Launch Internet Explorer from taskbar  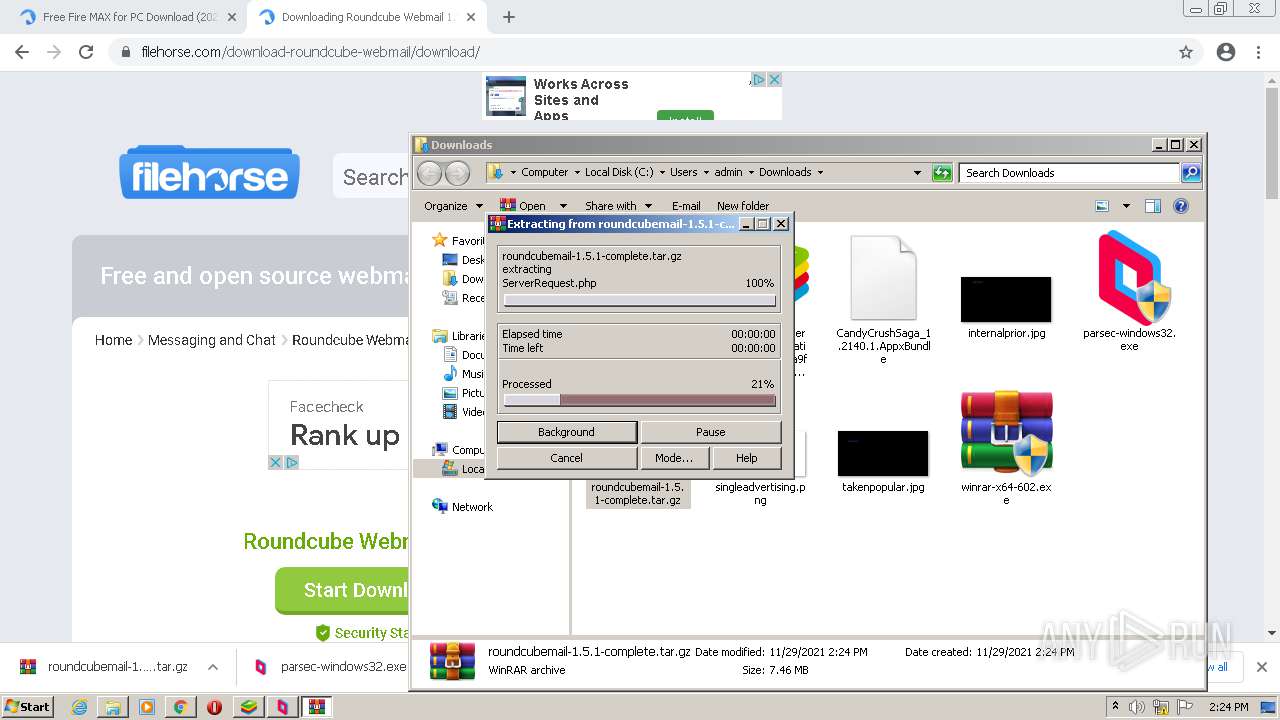point(79,707)
